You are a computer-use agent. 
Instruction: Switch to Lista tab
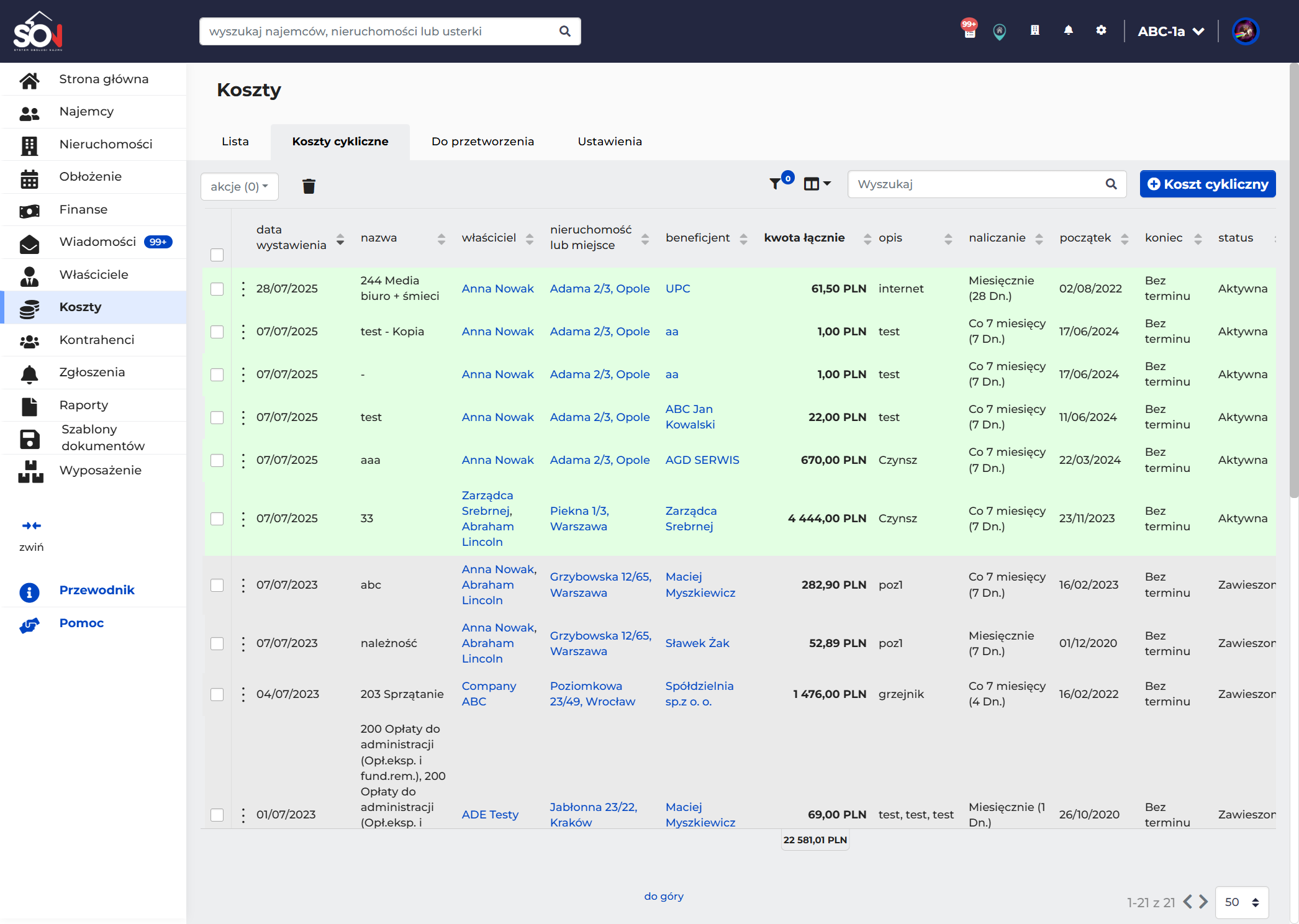(x=235, y=142)
